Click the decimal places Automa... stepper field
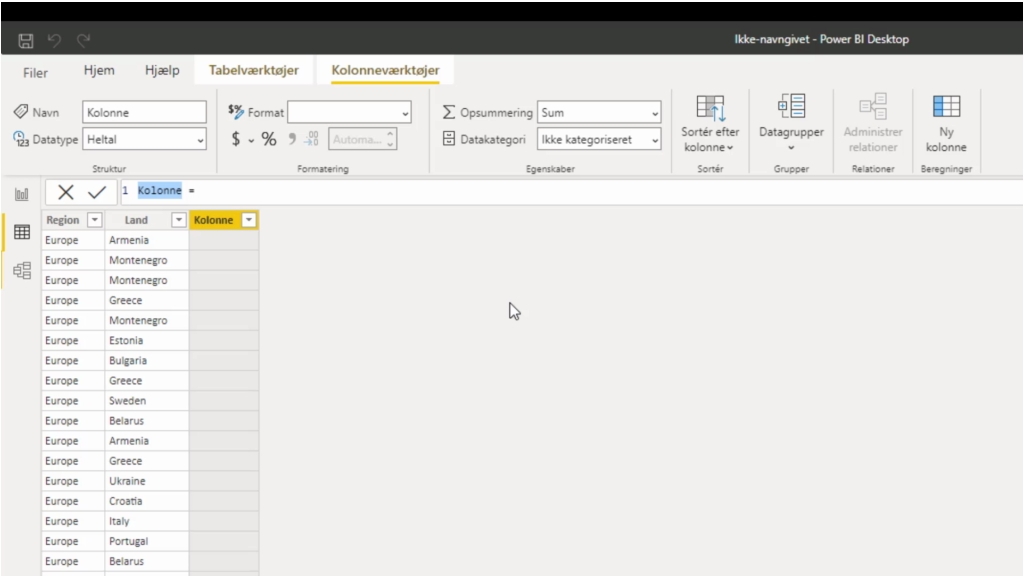 pyautogui.click(x=362, y=139)
